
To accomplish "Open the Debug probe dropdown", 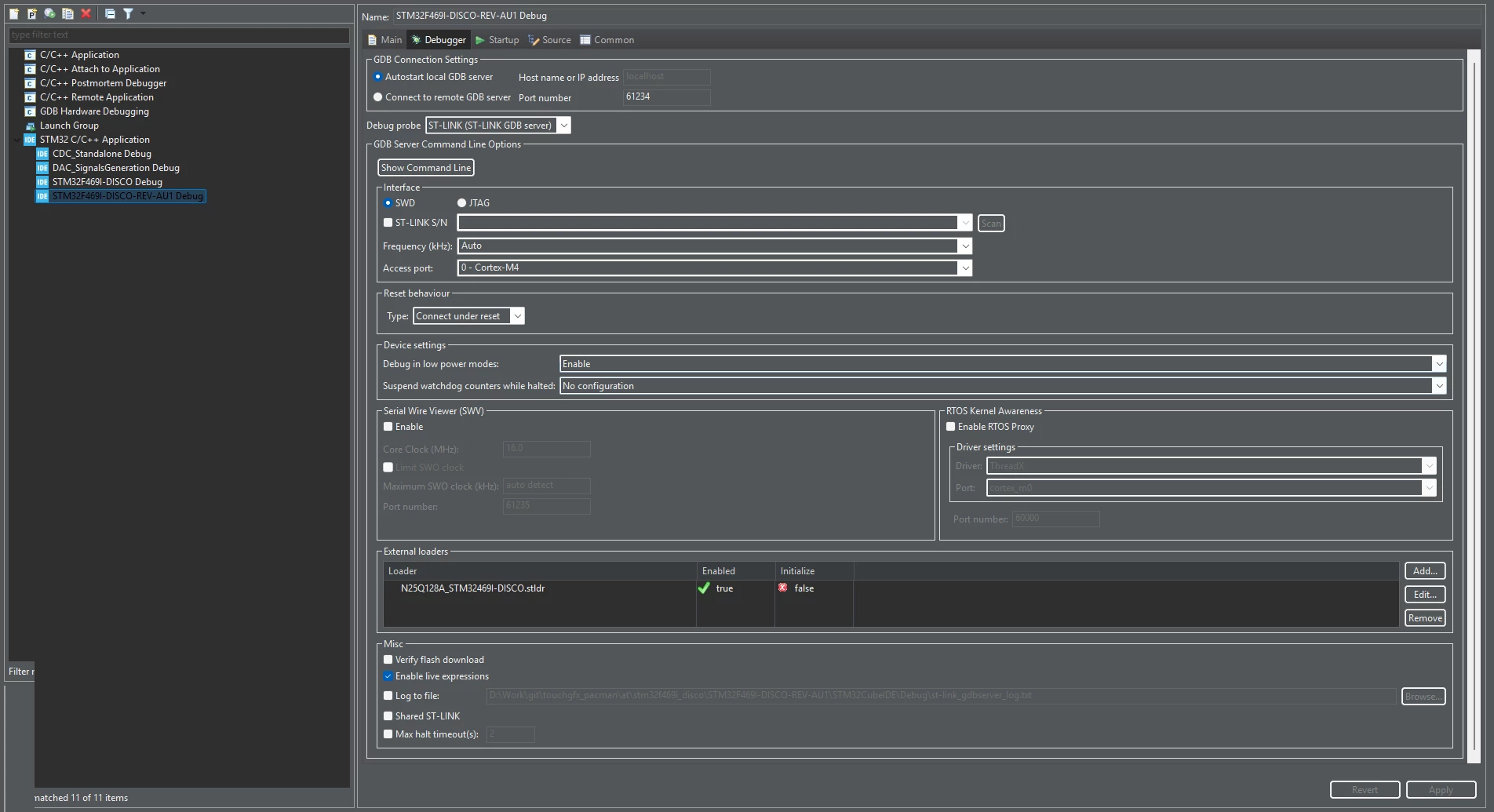I will click(497, 126).
